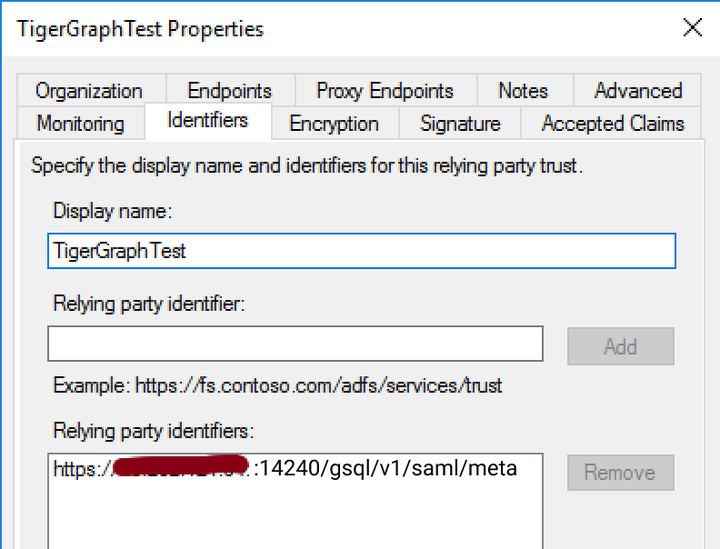Open the Organization tab

tap(91, 90)
